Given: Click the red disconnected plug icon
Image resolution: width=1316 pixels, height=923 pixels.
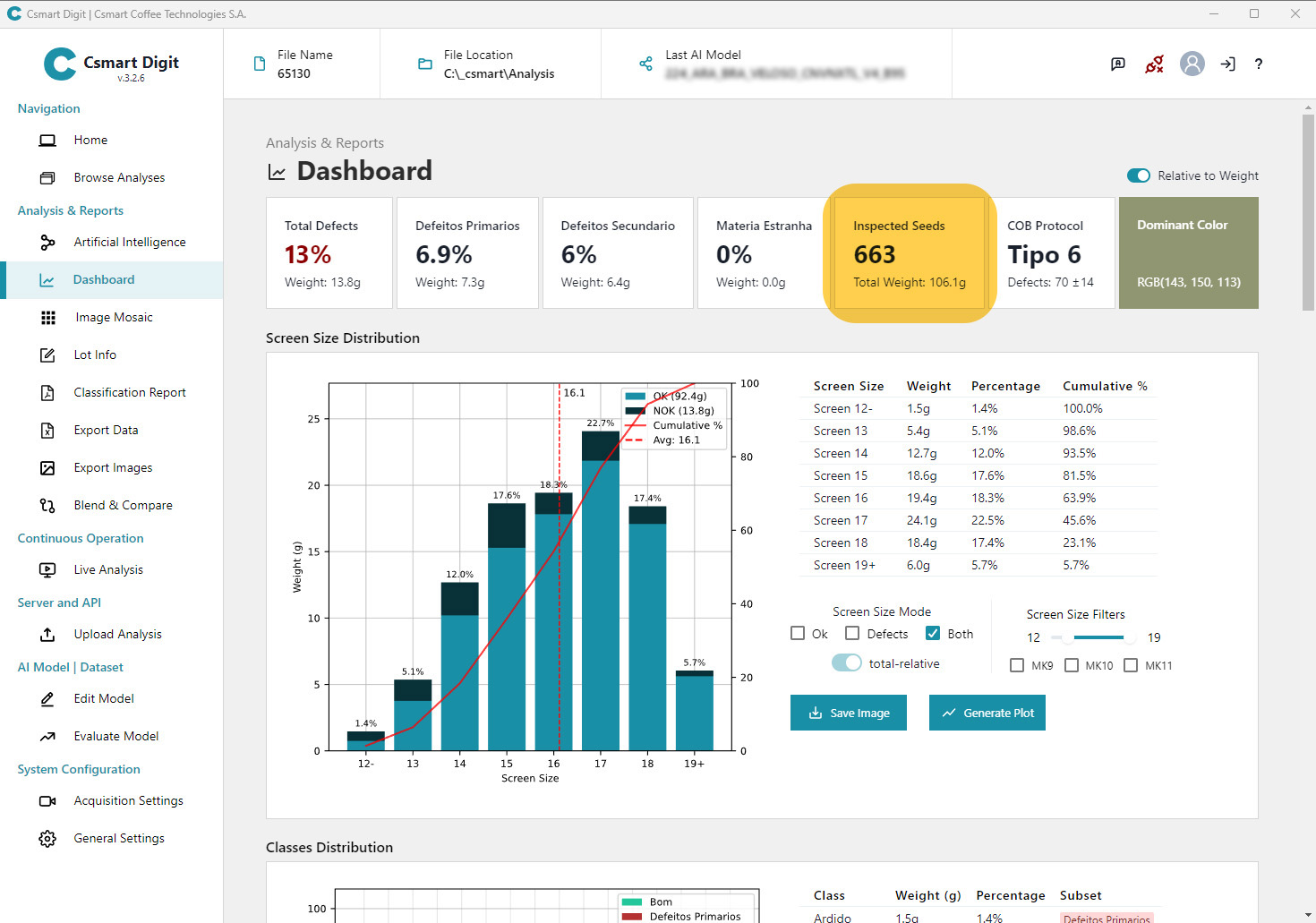Looking at the screenshot, I should (x=1155, y=64).
